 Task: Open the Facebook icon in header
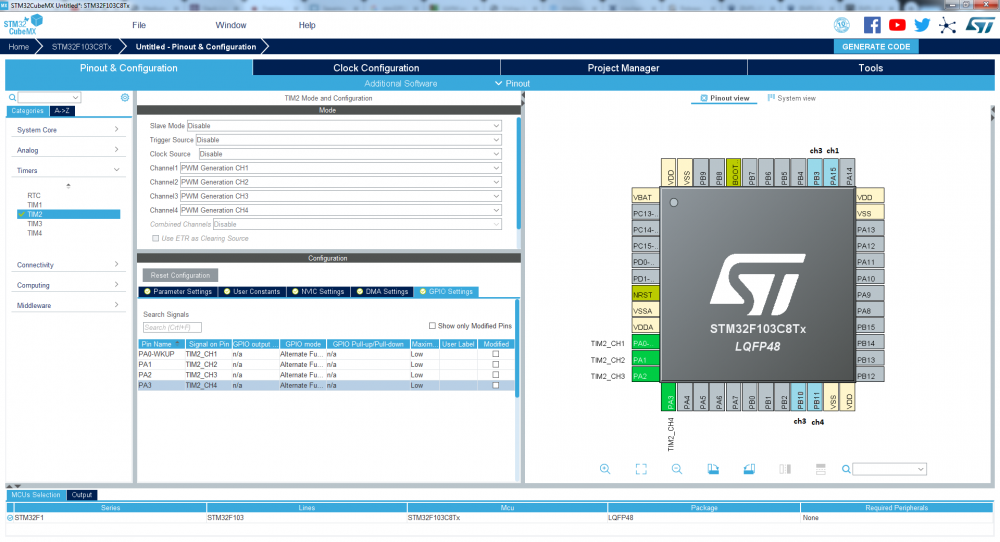(872, 25)
